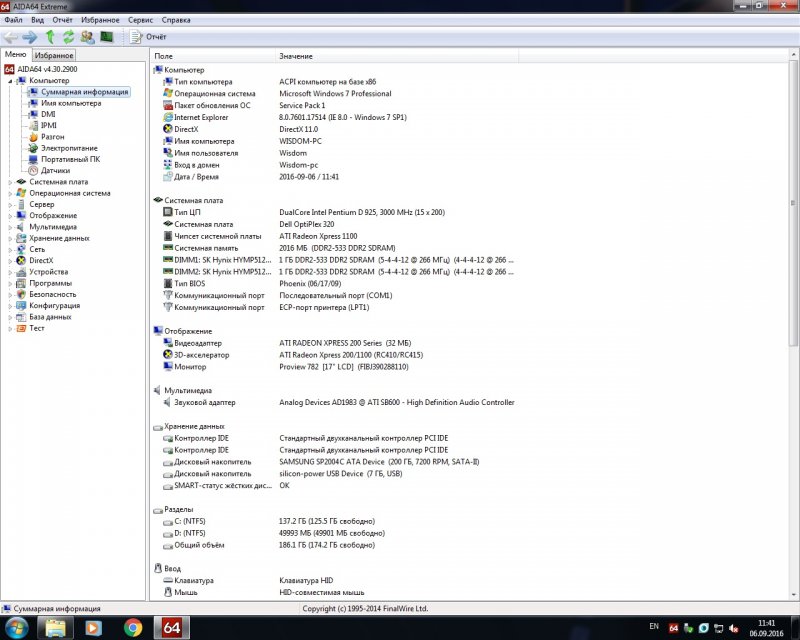Open the users icon in toolbar
The height and width of the screenshot is (640, 800).
click(87, 37)
